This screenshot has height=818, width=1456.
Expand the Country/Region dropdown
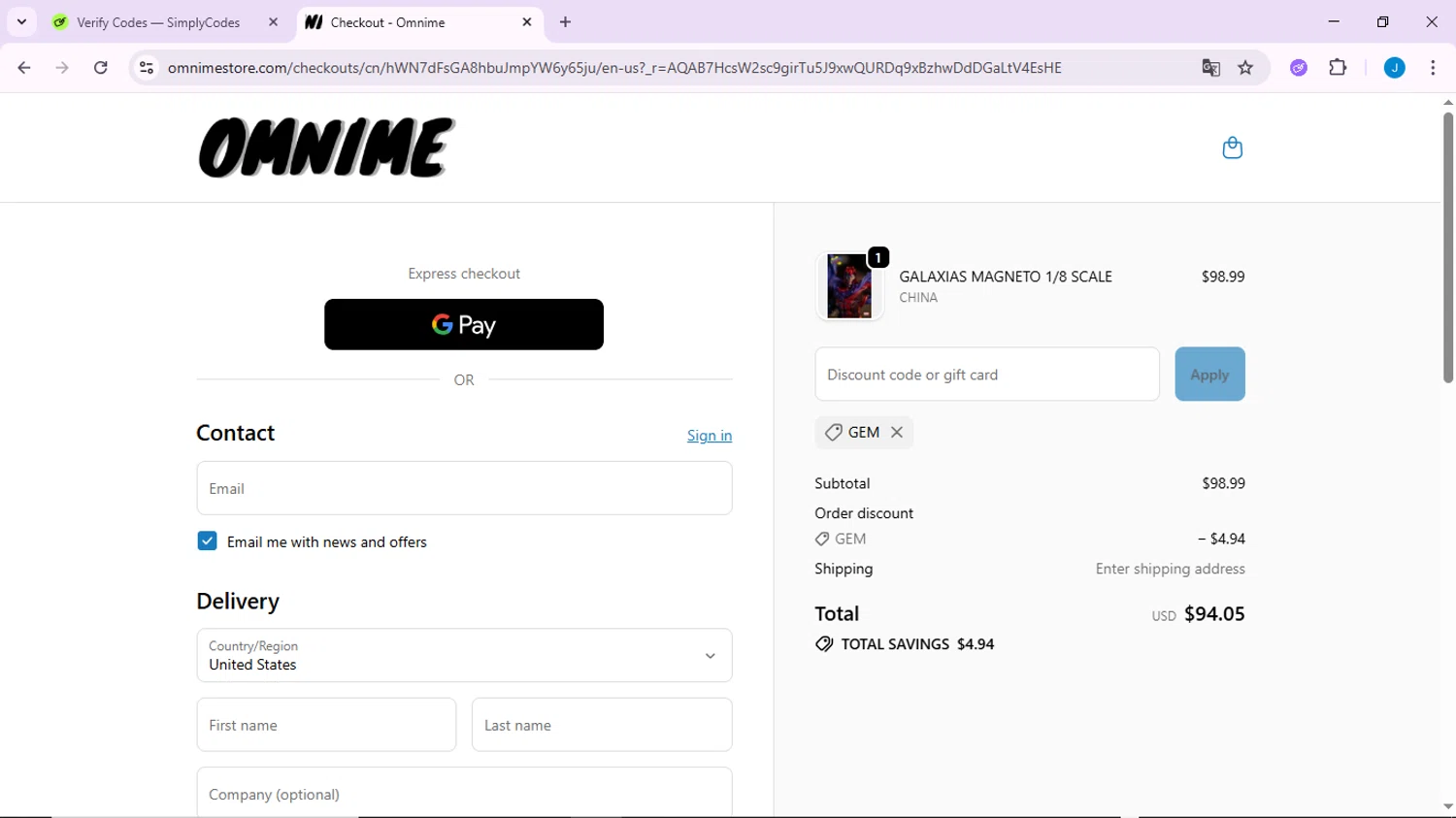[464, 655]
